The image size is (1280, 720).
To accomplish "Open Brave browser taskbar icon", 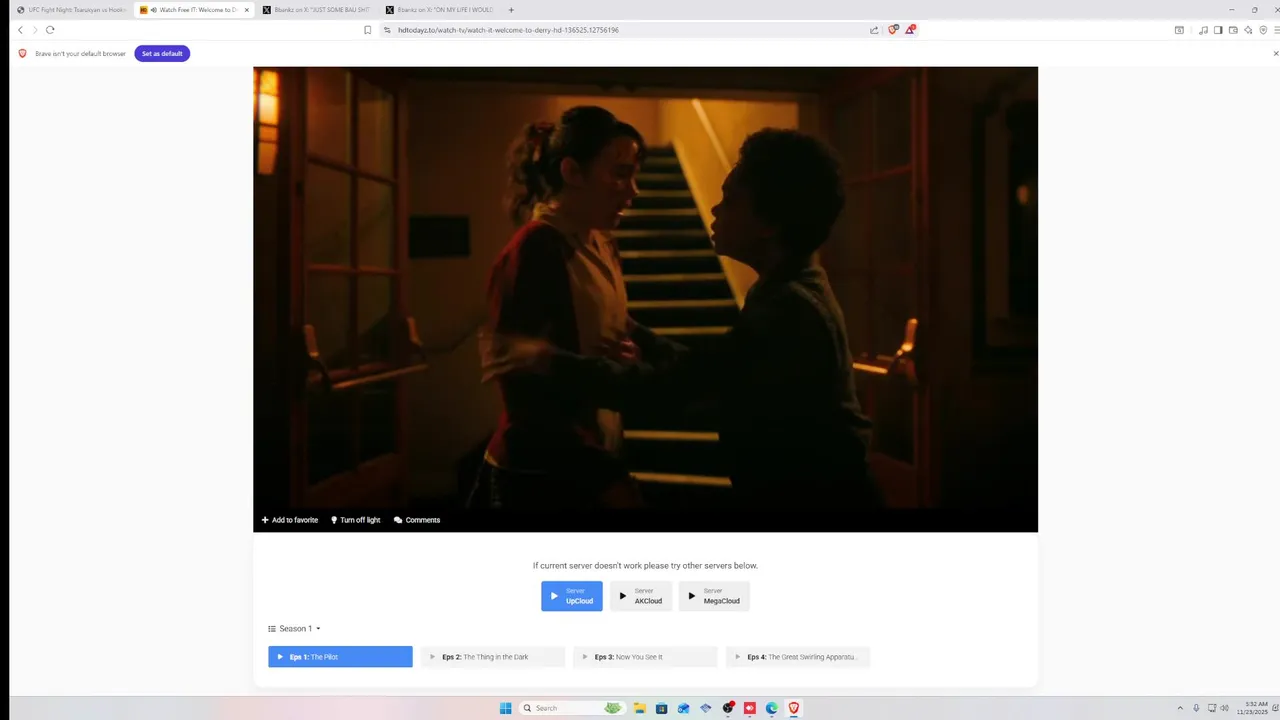I will [794, 708].
